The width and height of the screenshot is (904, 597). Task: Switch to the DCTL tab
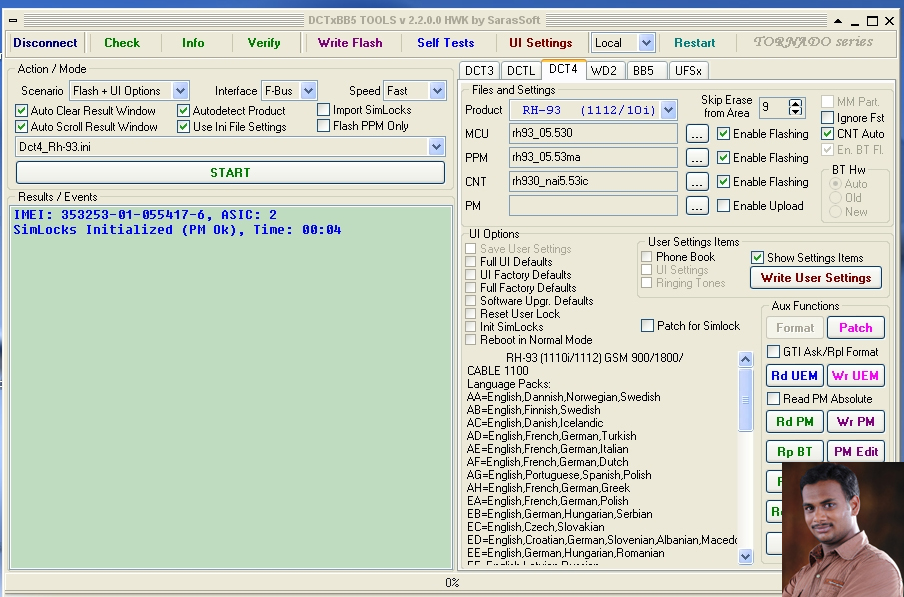pos(521,71)
